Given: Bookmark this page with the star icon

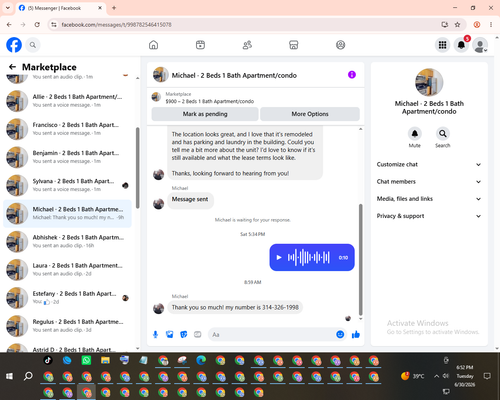Looking at the screenshot, I should [457, 25].
